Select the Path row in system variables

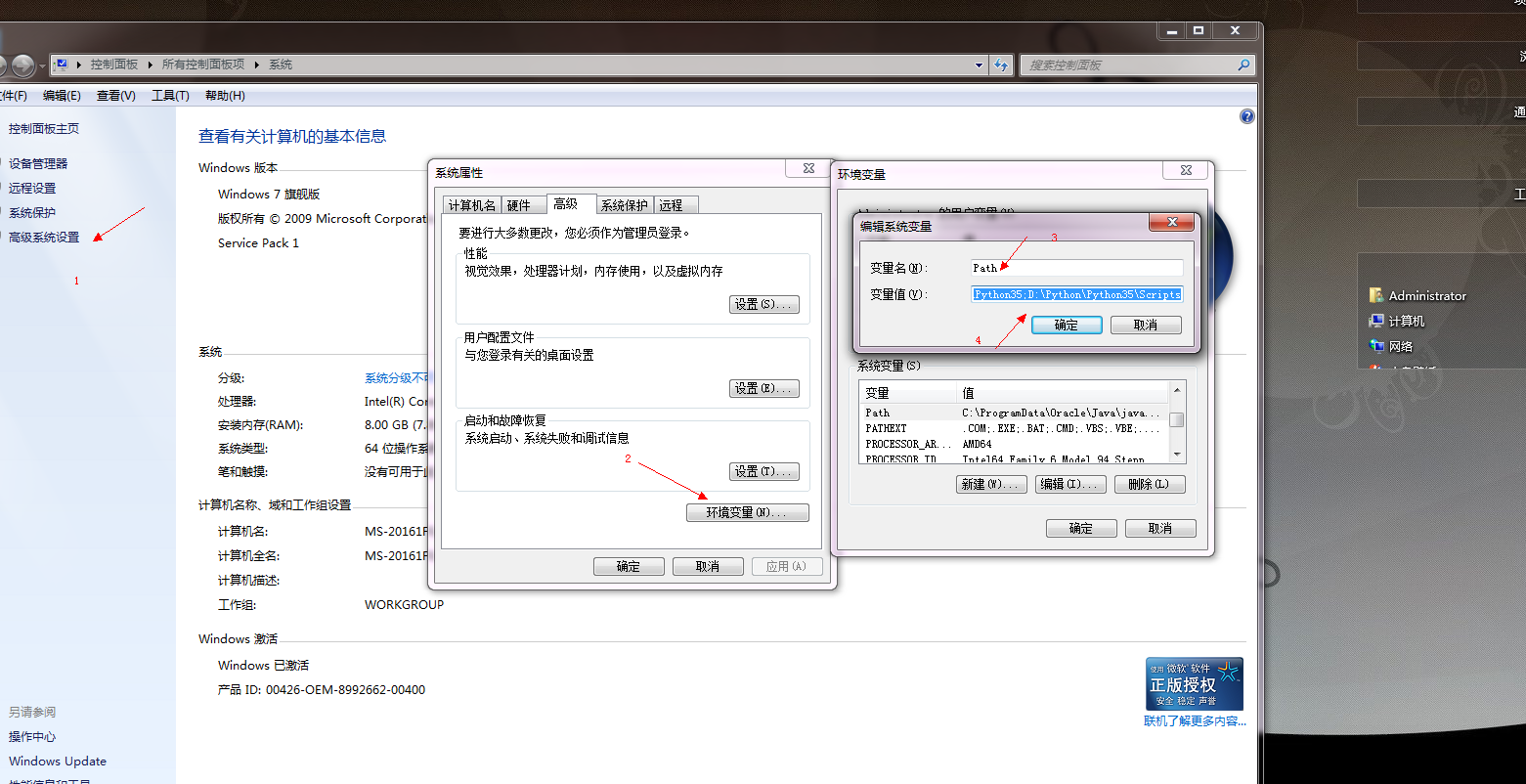coord(1015,413)
